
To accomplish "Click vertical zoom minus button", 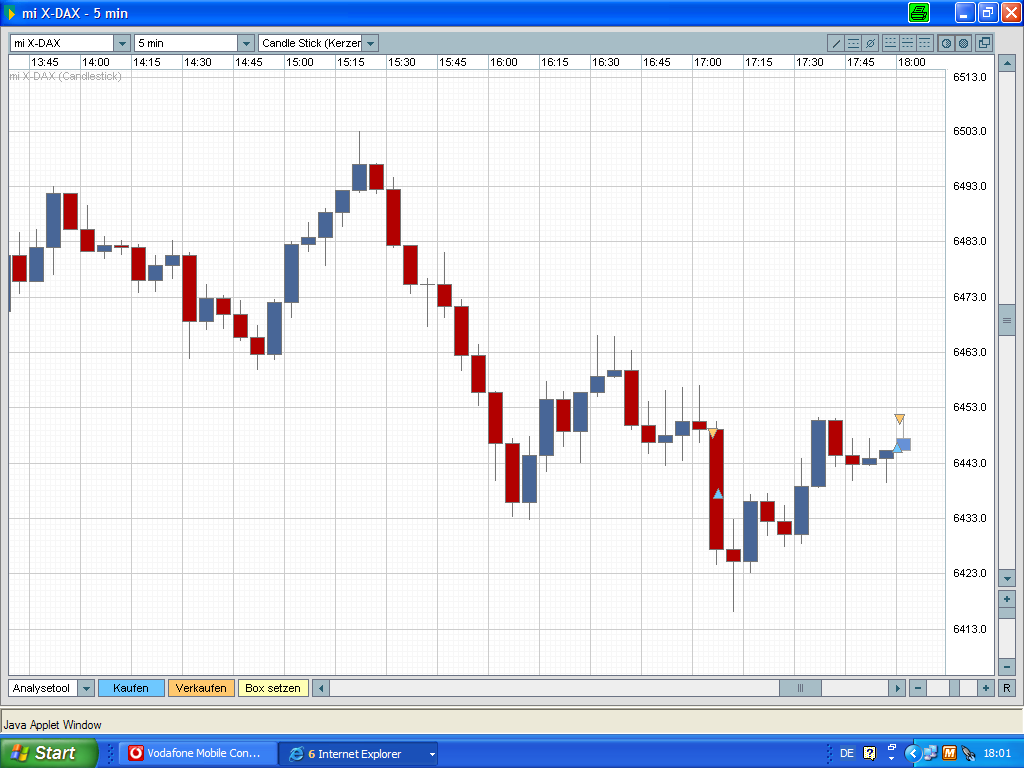I will coord(1006,667).
